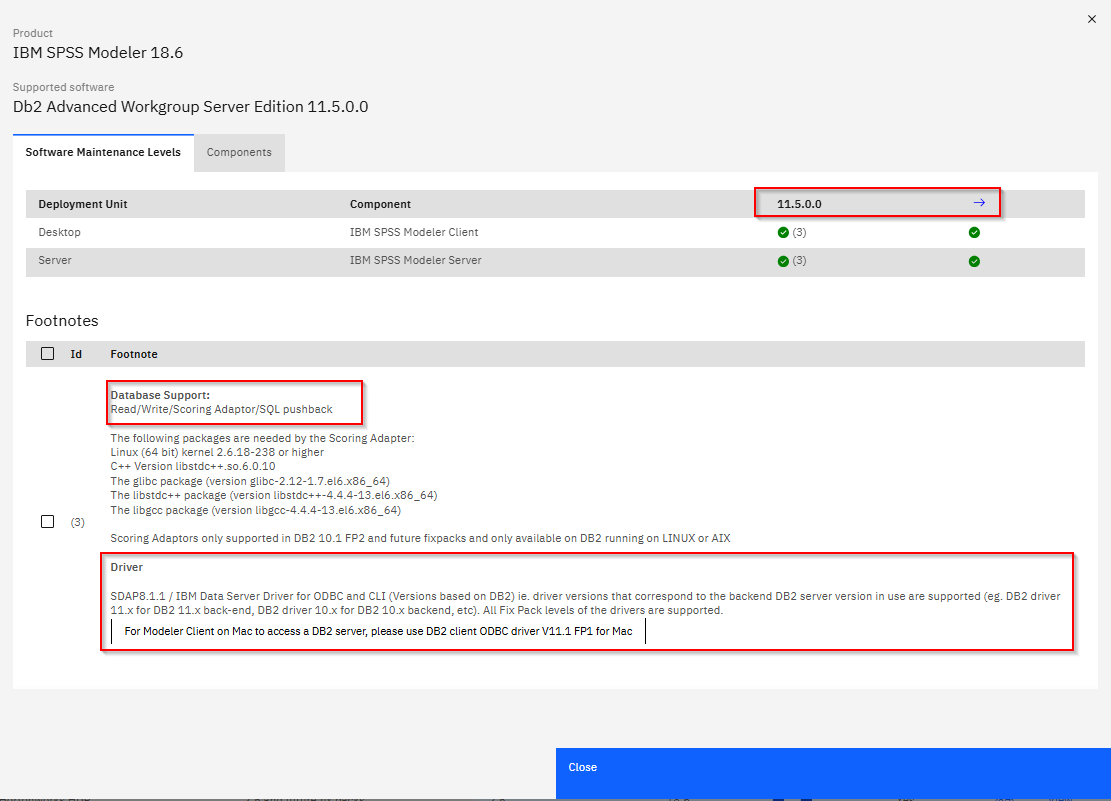Click the Modeler Client on Mac note
Viewport: 1111px width, 801px height.
click(x=378, y=631)
